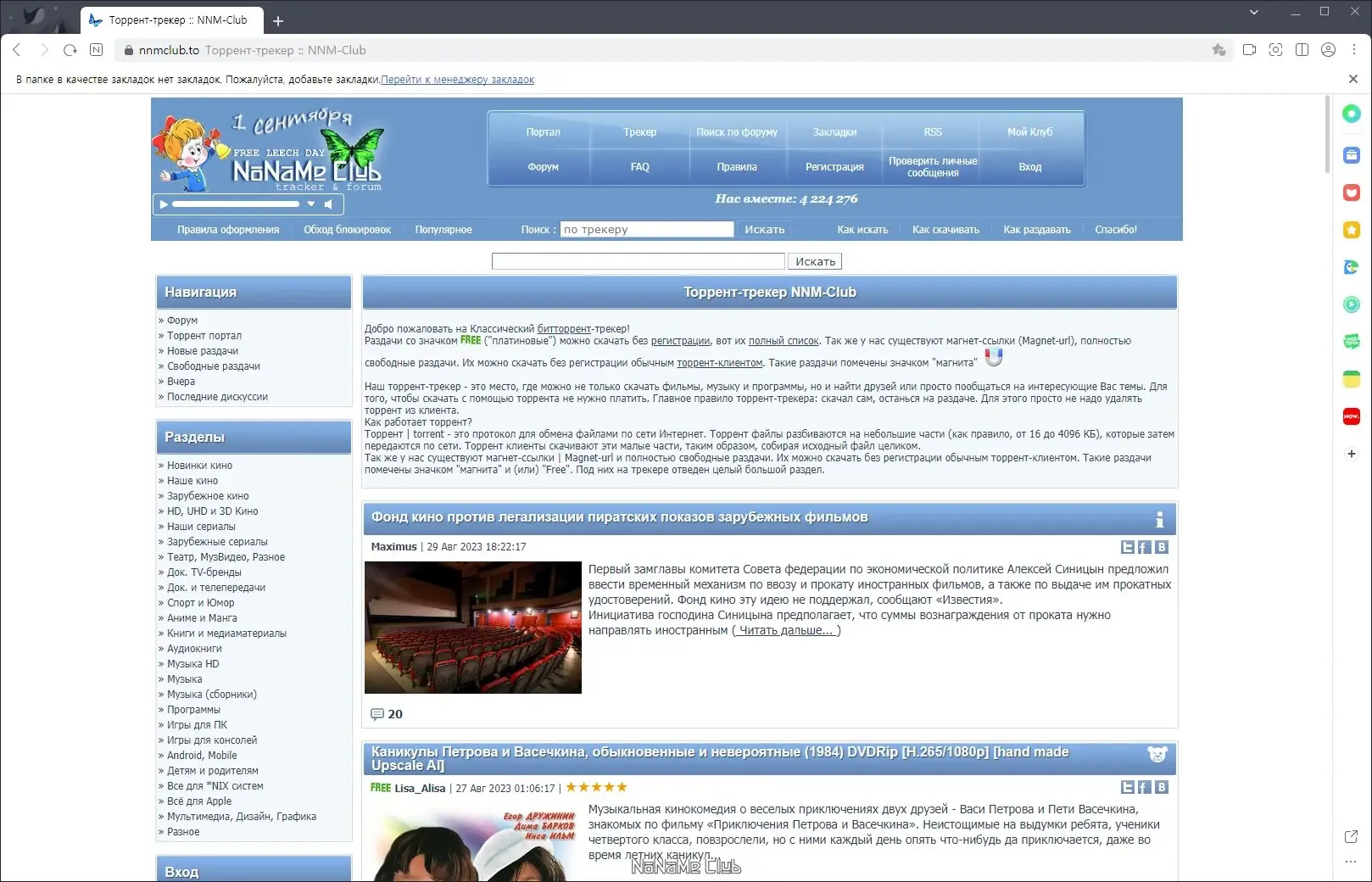This screenshot has height=882, width=1372.
Task: Open the yellow star sidebar app
Action: 1352,230
